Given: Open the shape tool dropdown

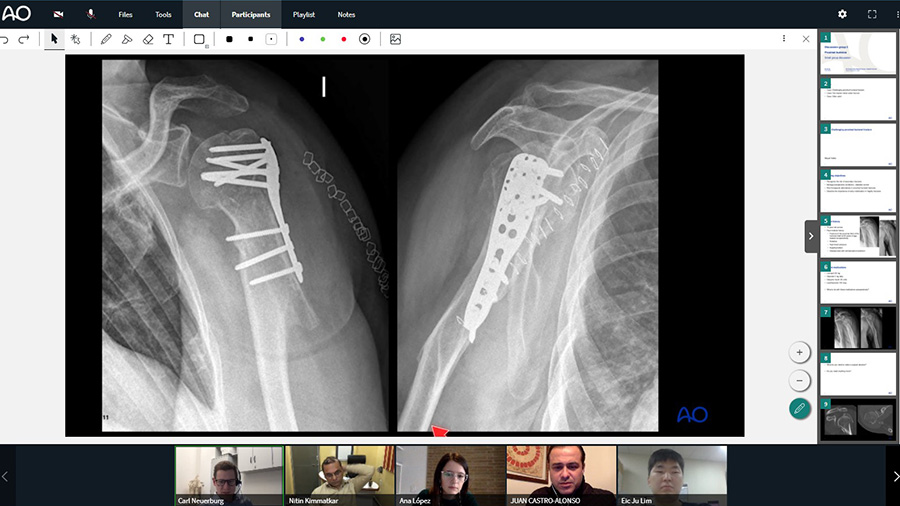Looking at the screenshot, I should point(199,40).
